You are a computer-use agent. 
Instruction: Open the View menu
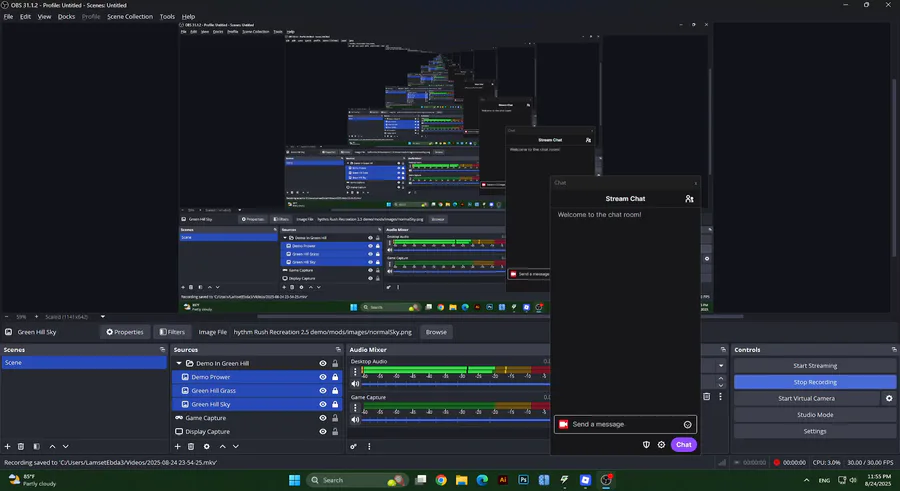pyautogui.click(x=44, y=17)
